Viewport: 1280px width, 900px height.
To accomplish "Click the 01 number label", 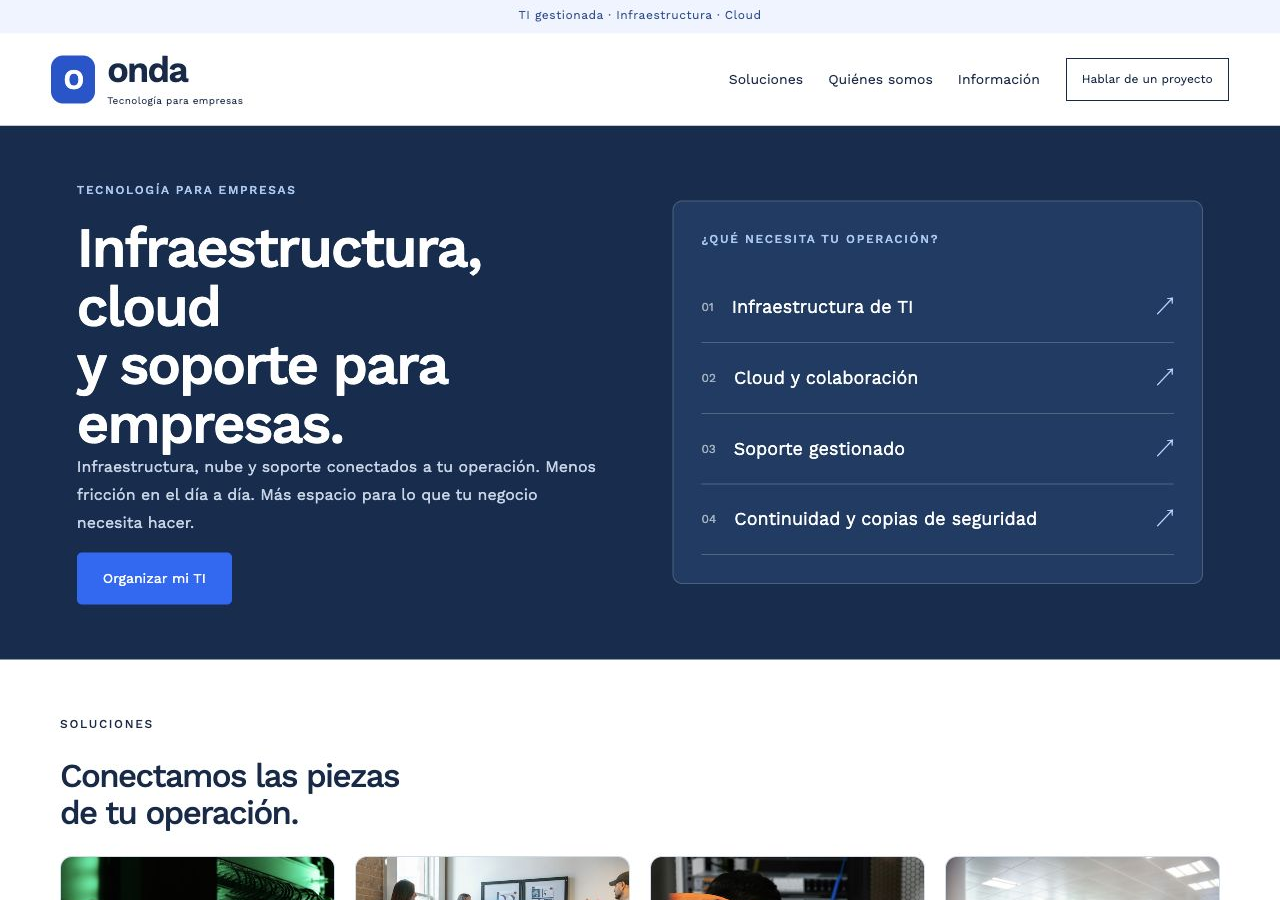I will click(708, 307).
